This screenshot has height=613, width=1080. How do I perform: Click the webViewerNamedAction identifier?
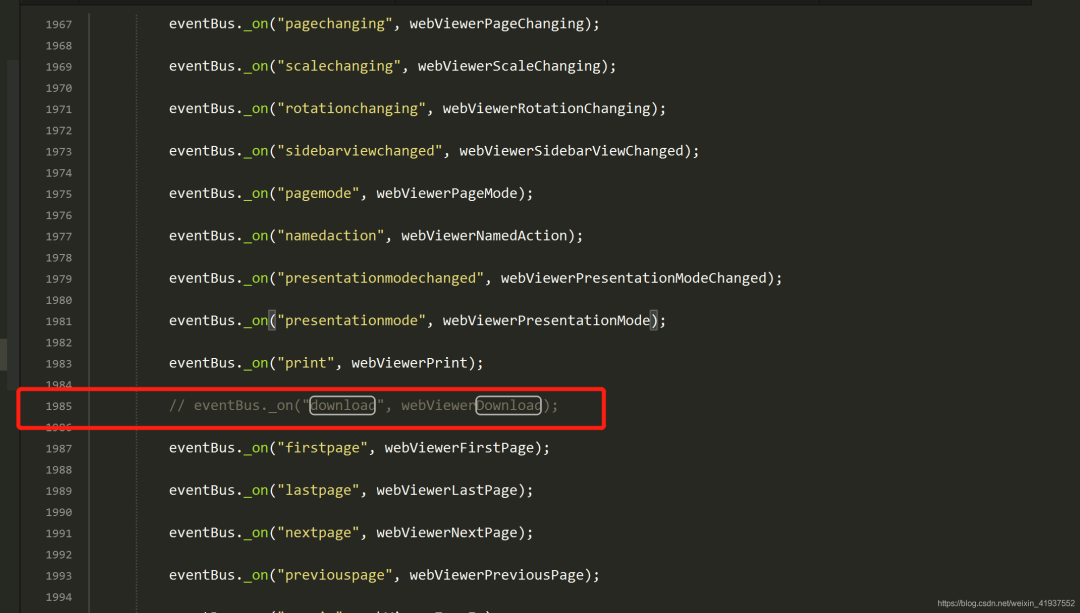tap(484, 236)
